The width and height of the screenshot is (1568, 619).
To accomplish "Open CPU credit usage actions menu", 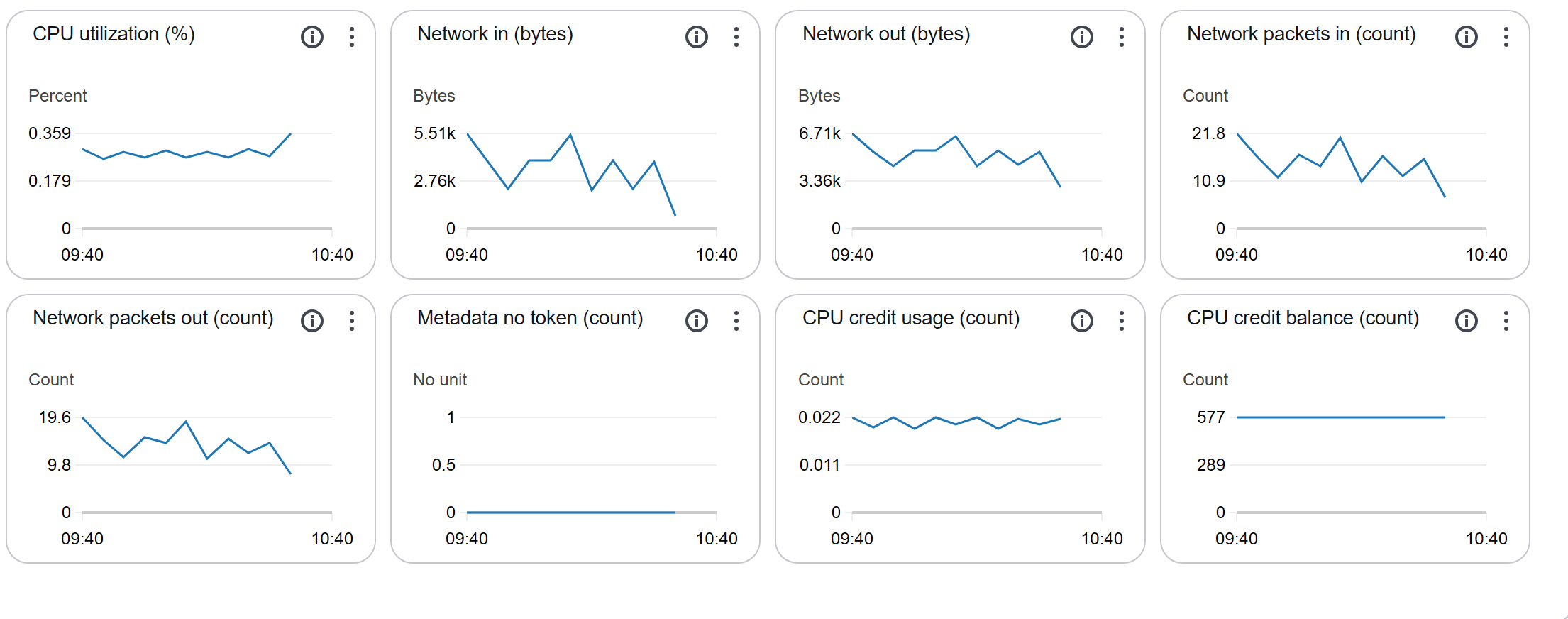I will [x=1122, y=321].
